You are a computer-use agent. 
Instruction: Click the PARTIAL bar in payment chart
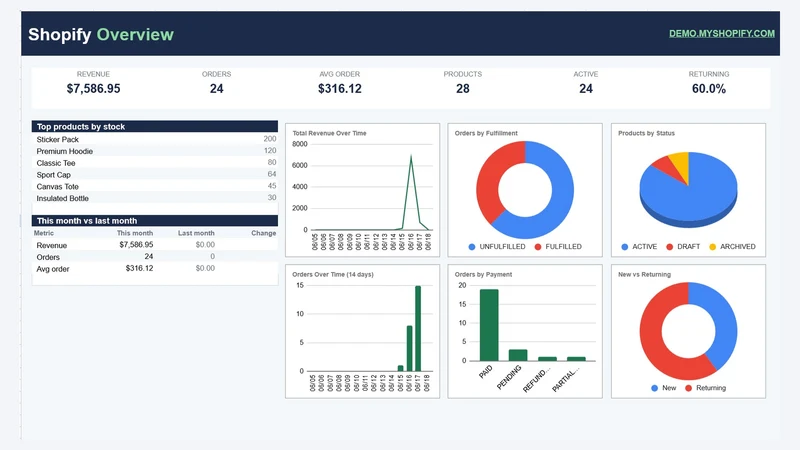[x=577, y=359]
